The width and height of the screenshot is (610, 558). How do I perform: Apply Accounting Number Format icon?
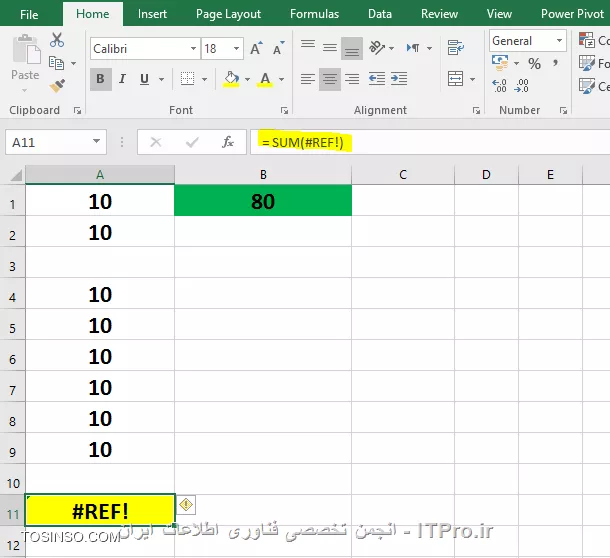[500, 63]
